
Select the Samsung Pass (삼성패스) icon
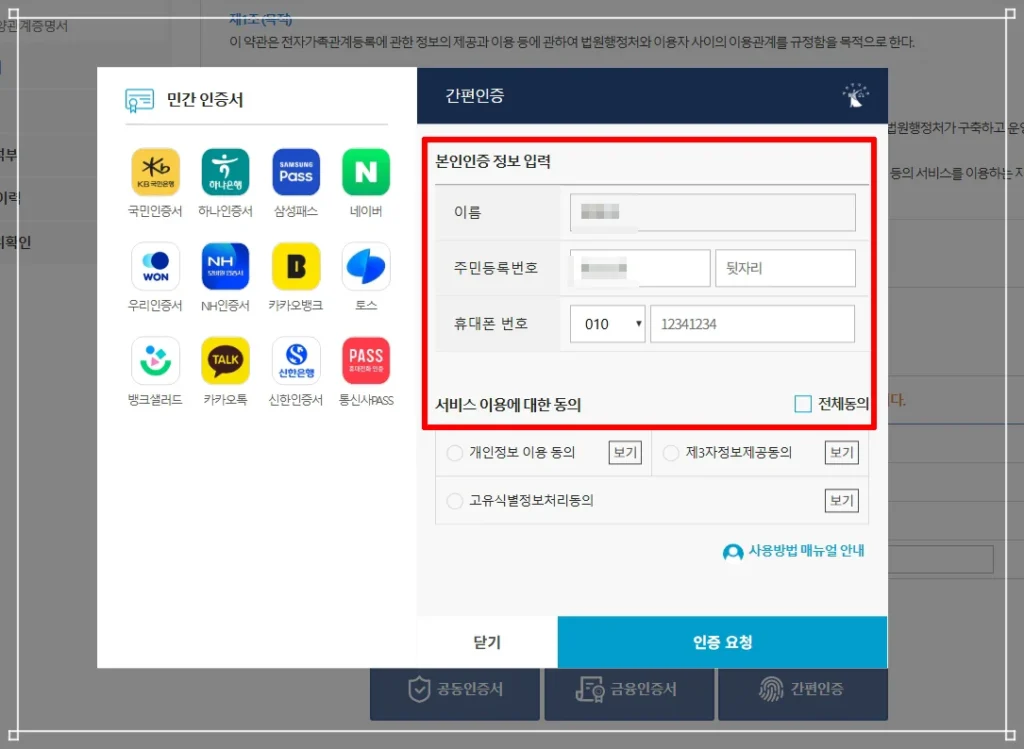pyautogui.click(x=296, y=172)
